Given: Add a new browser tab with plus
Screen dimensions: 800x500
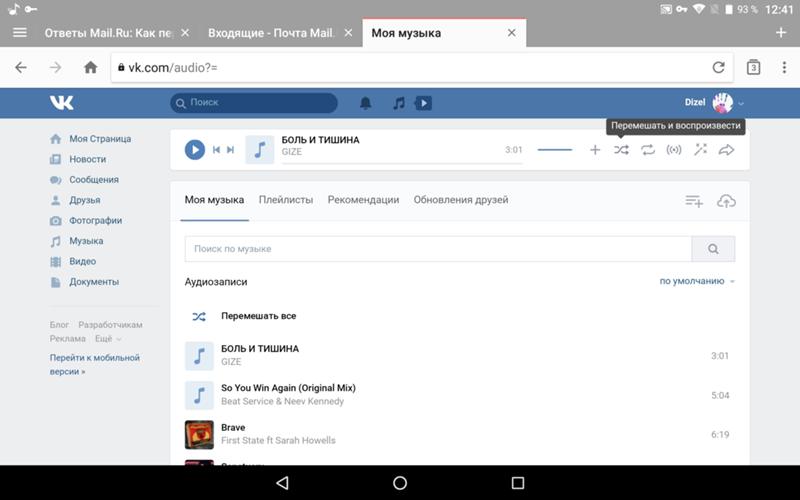Looking at the screenshot, I should click(x=781, y=33).
